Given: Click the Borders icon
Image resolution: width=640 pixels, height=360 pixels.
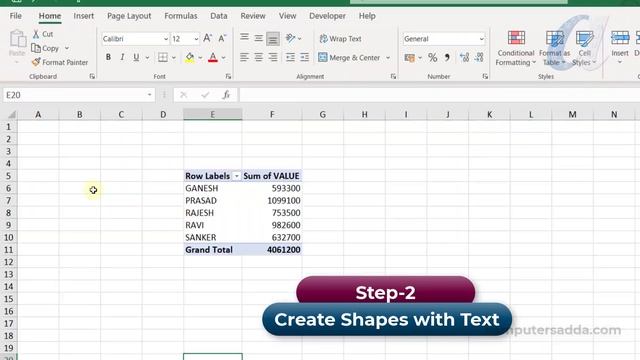Looking at the screenshot, I should [162, 58].
